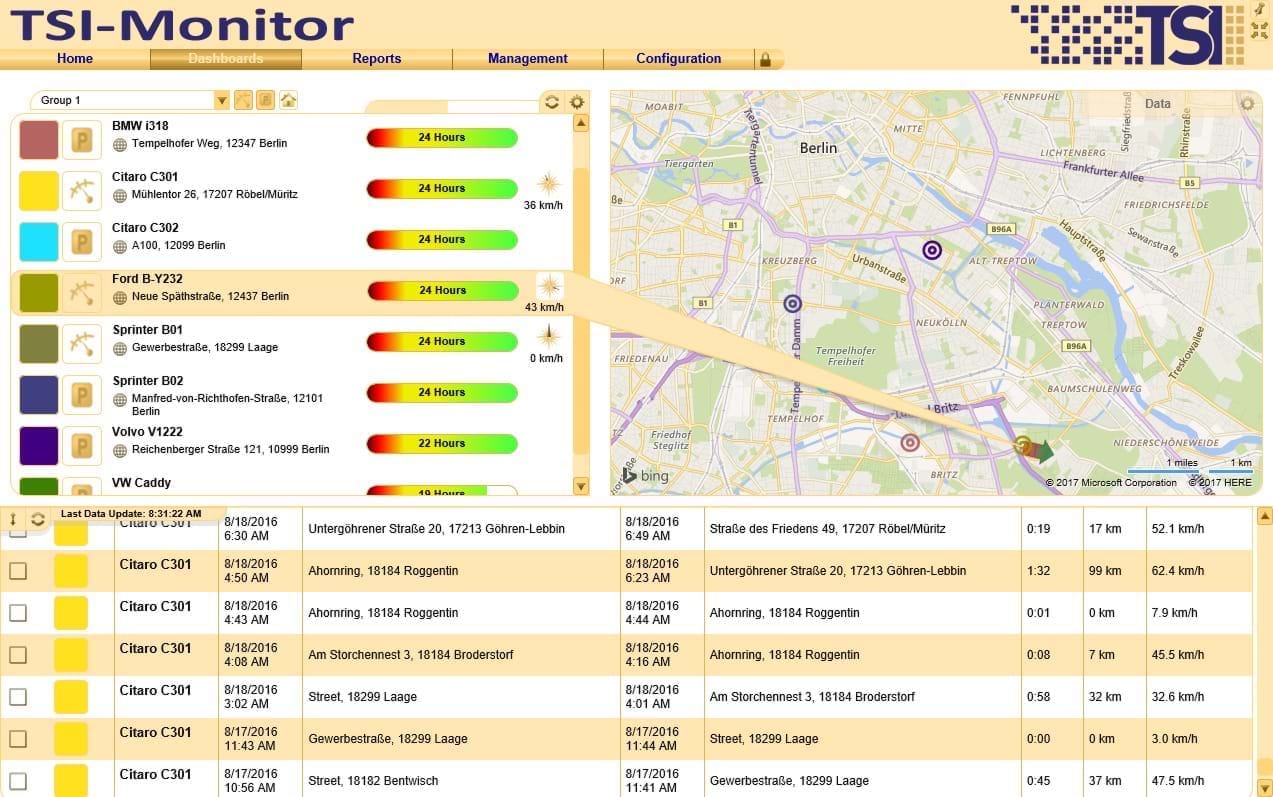The image size is (1273, 797).
Task: Open the map settings gear
Action: [x=1247, y=103]
